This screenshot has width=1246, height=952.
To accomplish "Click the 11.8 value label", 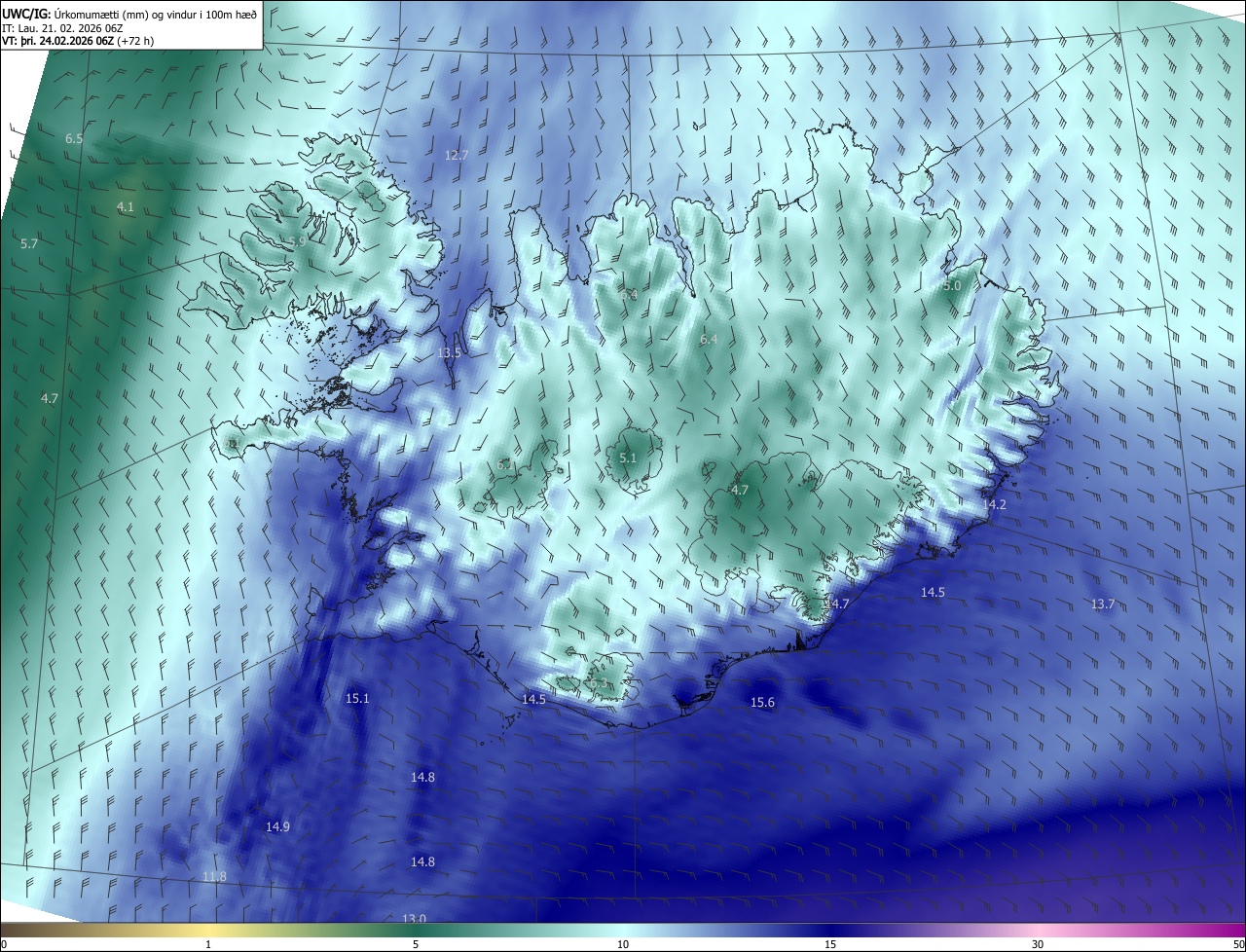I will (x=215, y=876).
